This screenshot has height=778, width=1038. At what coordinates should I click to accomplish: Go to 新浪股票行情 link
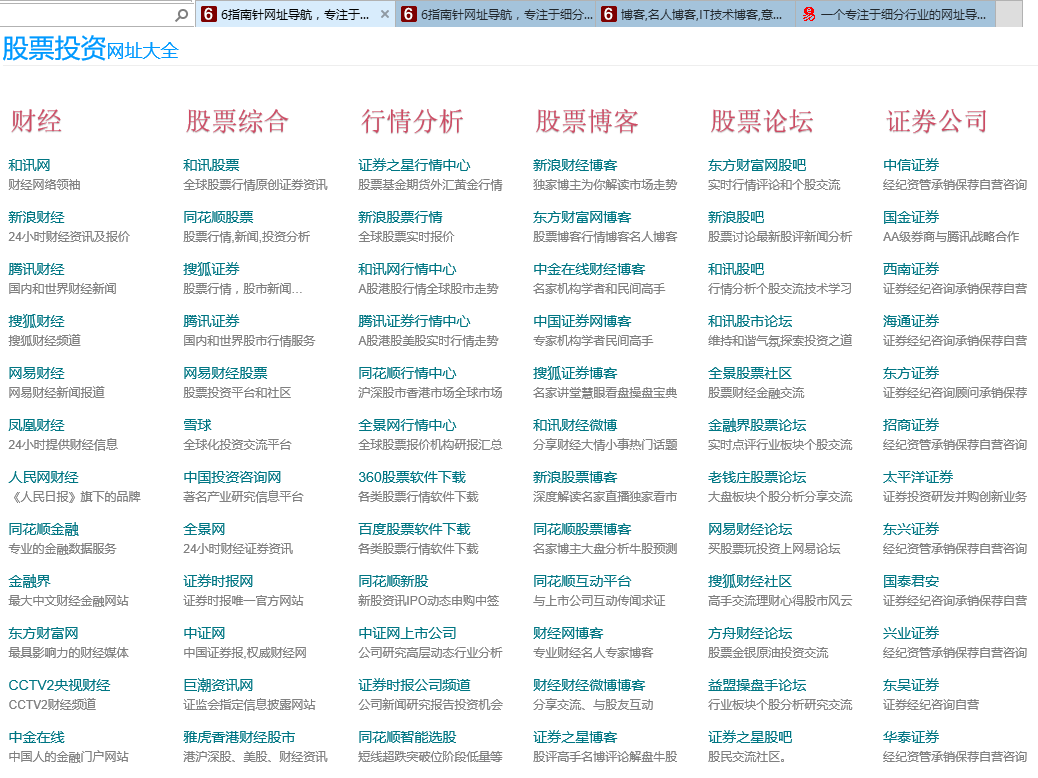click(x=401, y=217)
